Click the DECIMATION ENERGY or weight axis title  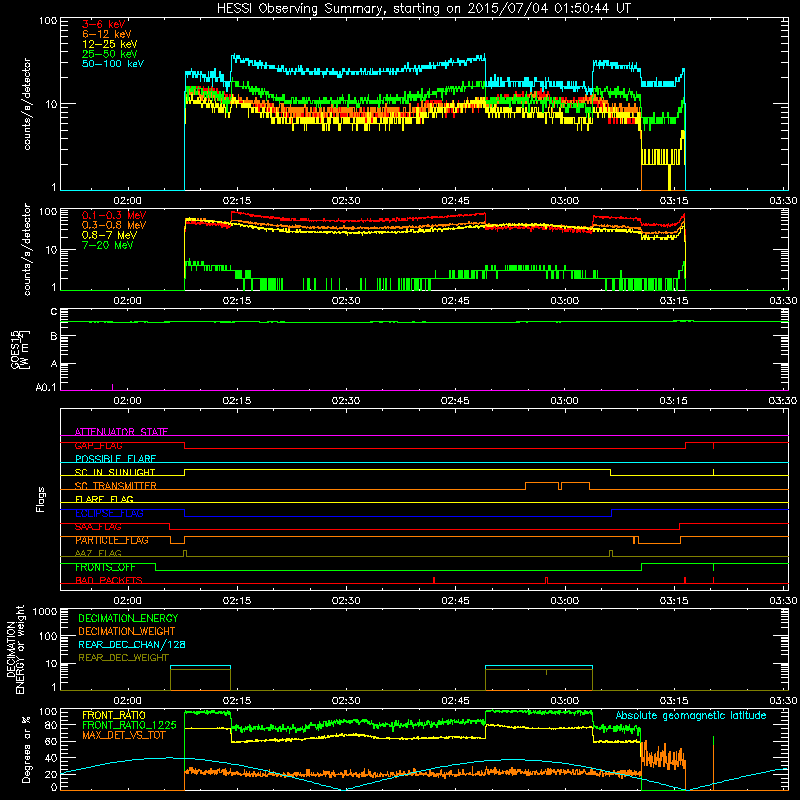point(15,649)
